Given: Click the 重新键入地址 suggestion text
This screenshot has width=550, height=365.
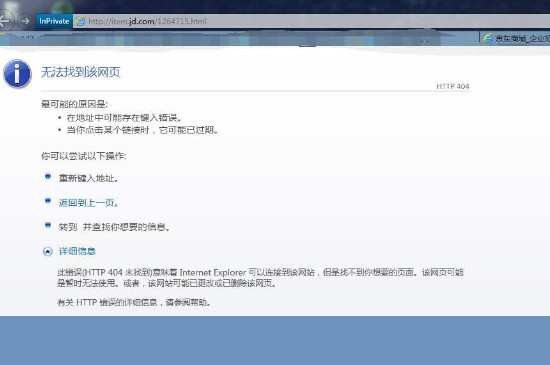Looking at the screenshot, I should click(x=88, y=178).
